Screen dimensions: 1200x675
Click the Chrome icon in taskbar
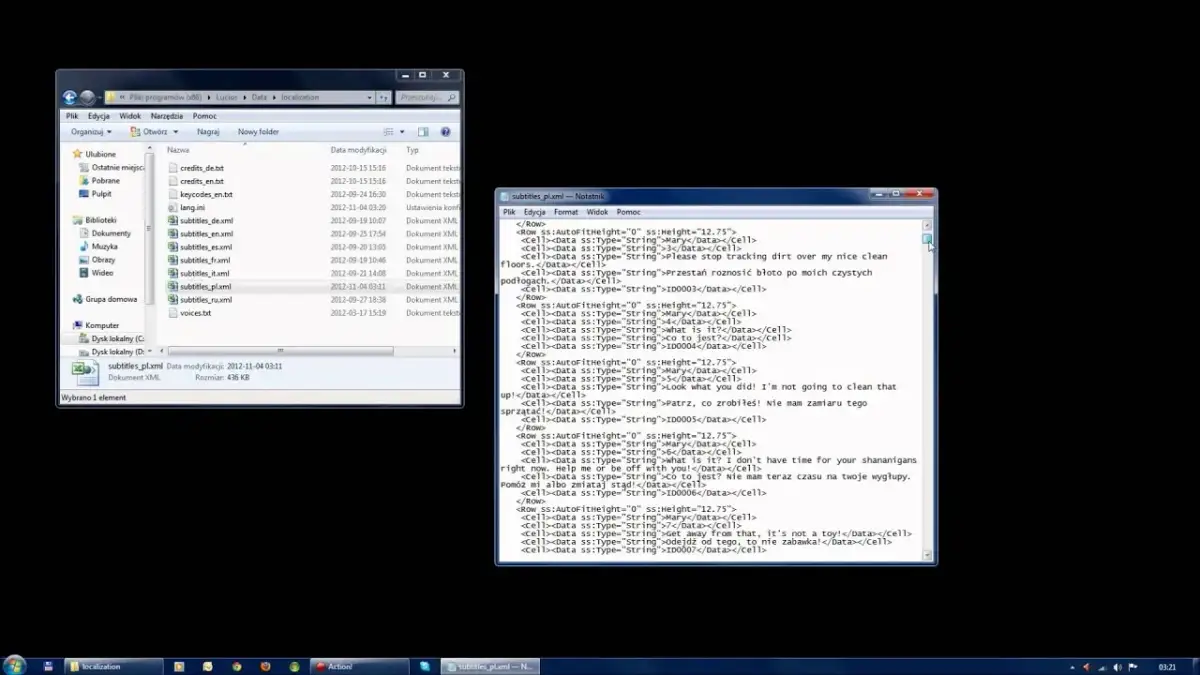236,666
